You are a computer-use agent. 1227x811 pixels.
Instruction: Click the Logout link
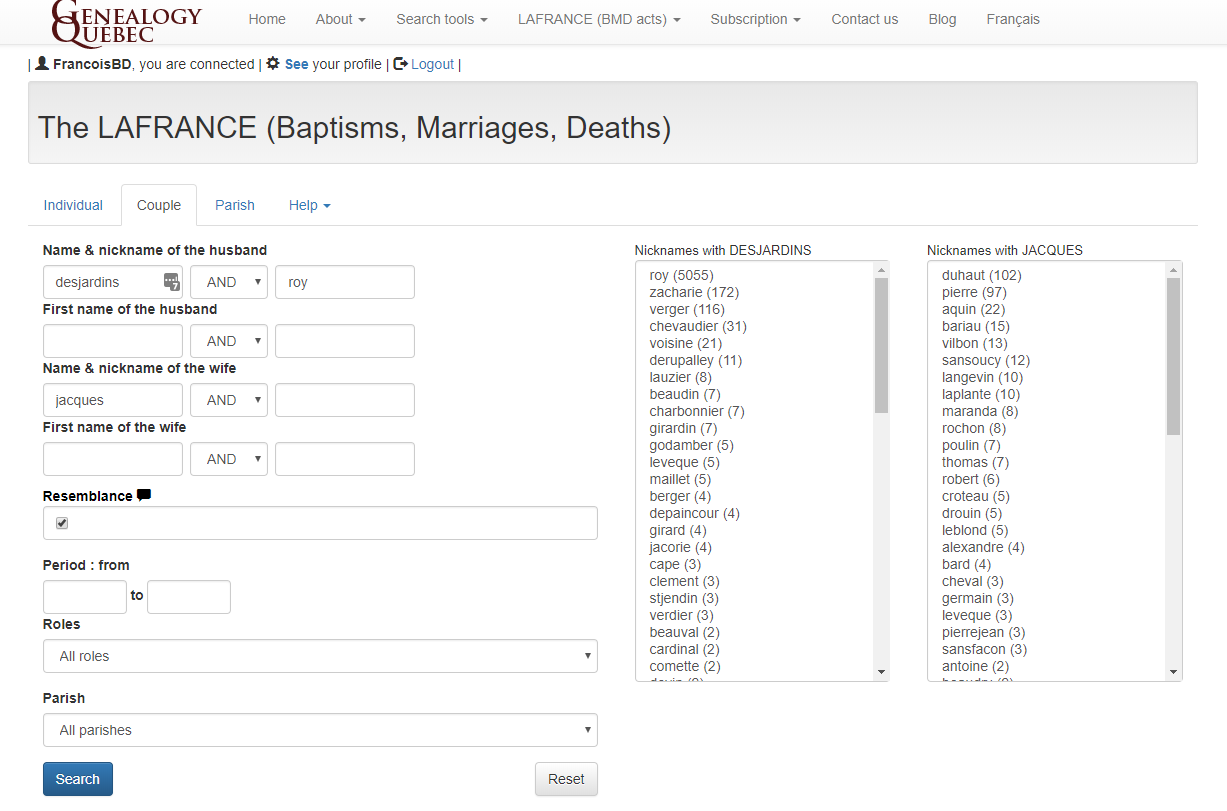(x=432, y=64)
